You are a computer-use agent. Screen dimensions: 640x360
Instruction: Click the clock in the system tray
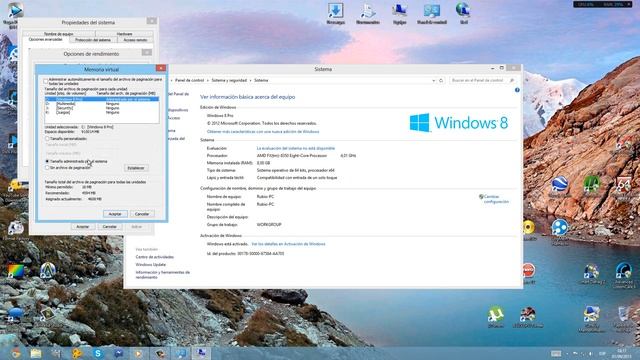(621, 353)
